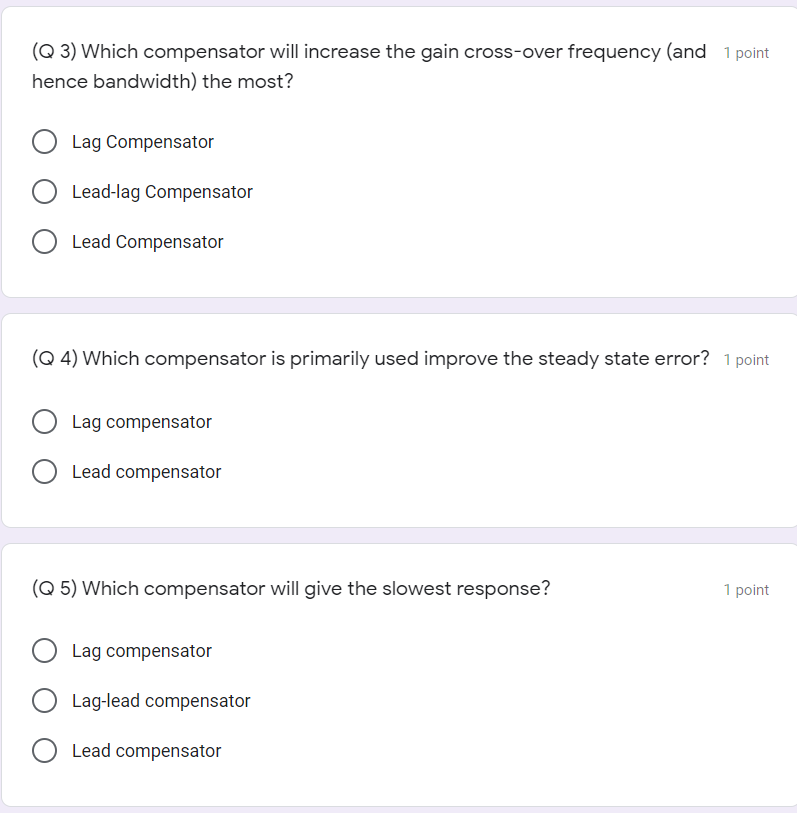797x813 pixels.
Task: Click the 'Lead-lag Compensator' option text in Q3
Action: click(x=162, y=192)
